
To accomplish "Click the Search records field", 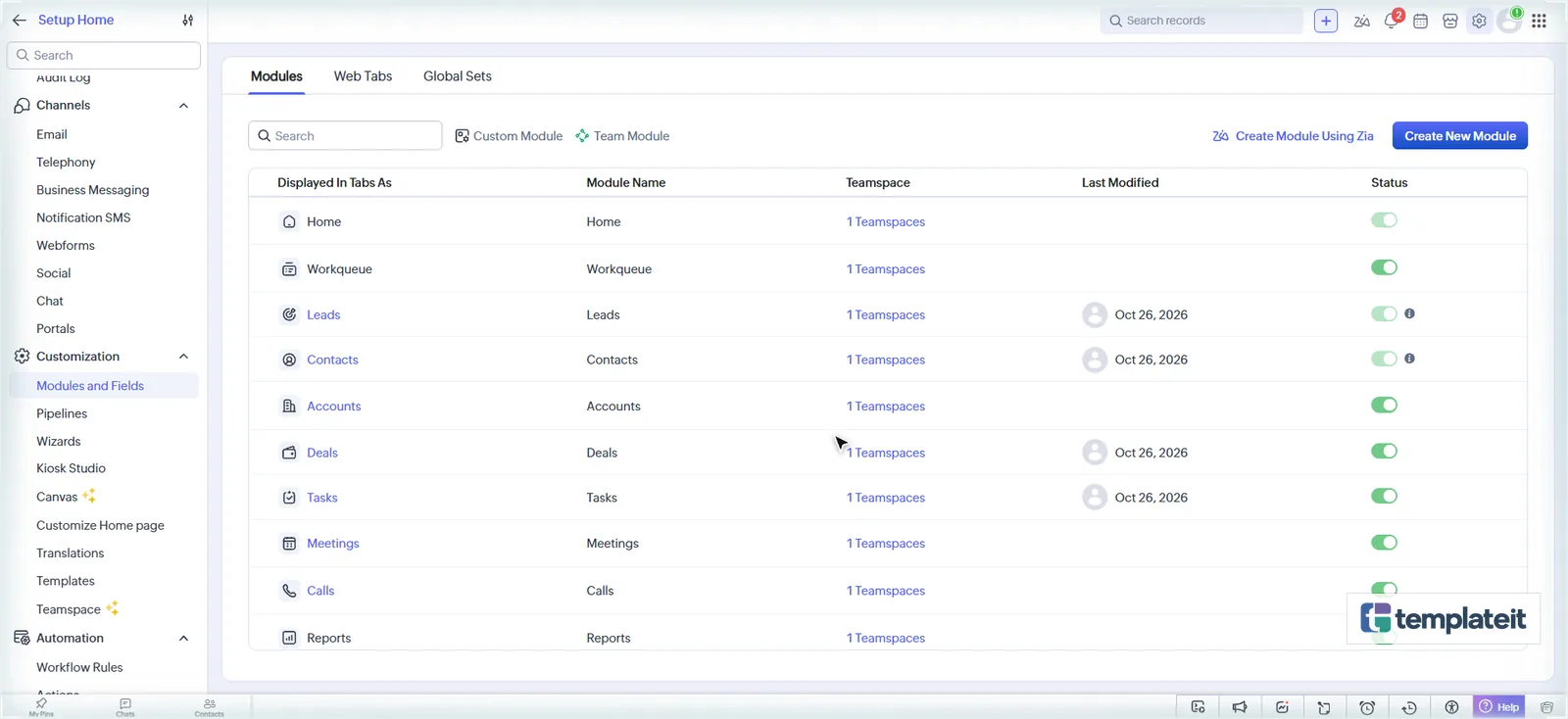I will coord(1201,21).
